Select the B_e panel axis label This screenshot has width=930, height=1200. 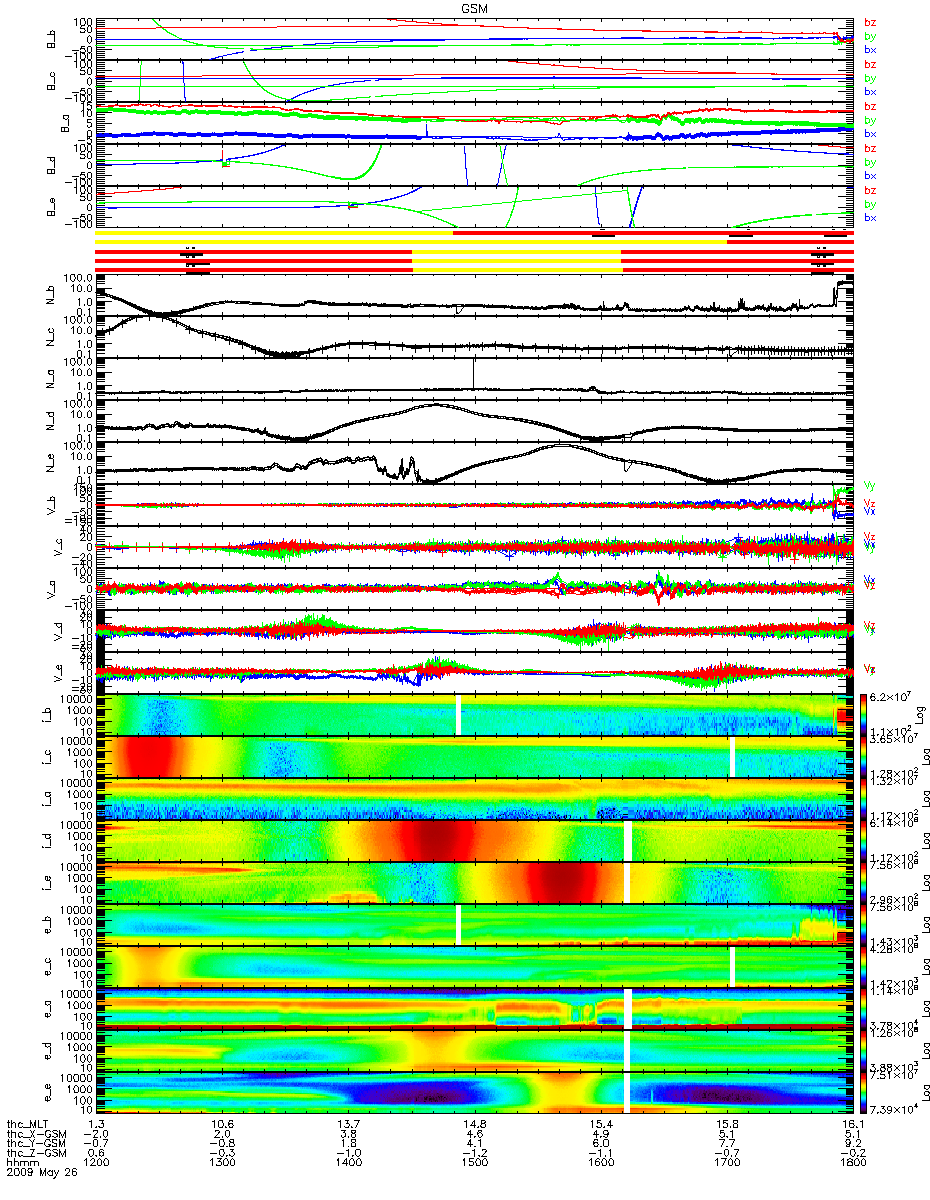click(x=53, y=208)
